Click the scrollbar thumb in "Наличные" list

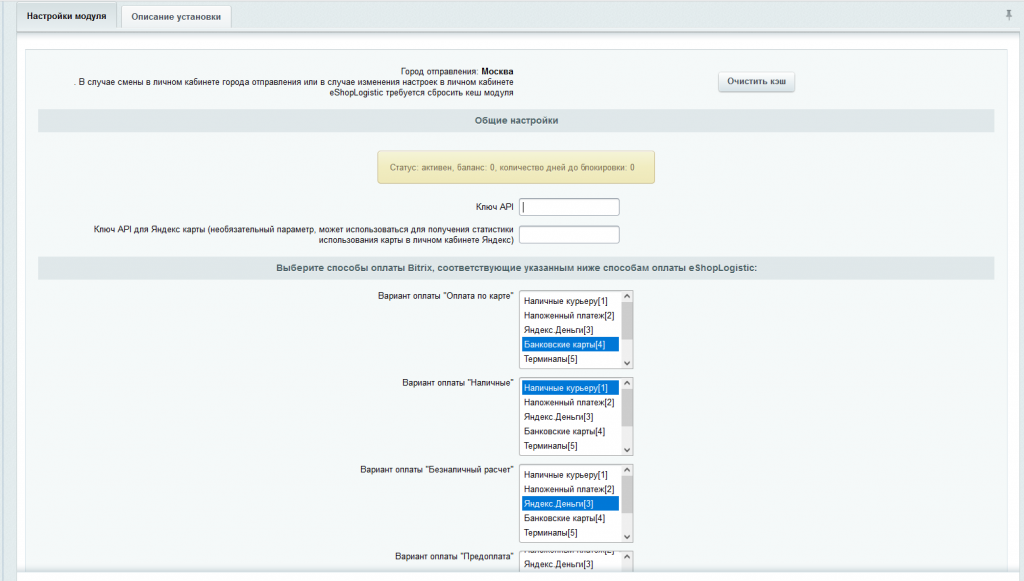pyautogui.click(x=627, y=407)
